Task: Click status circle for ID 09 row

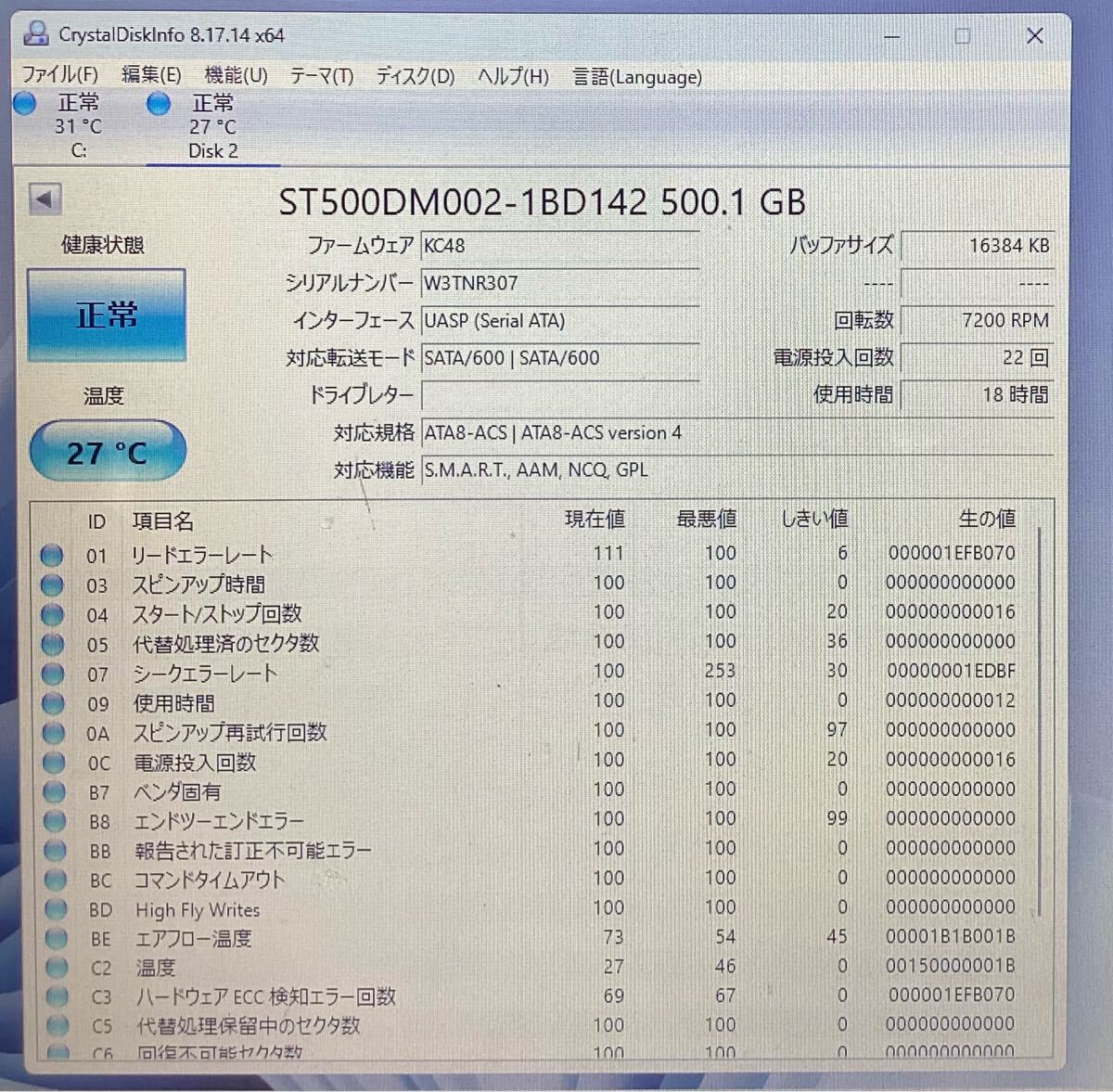Action: pyautogui.click(x=53, y=703)
